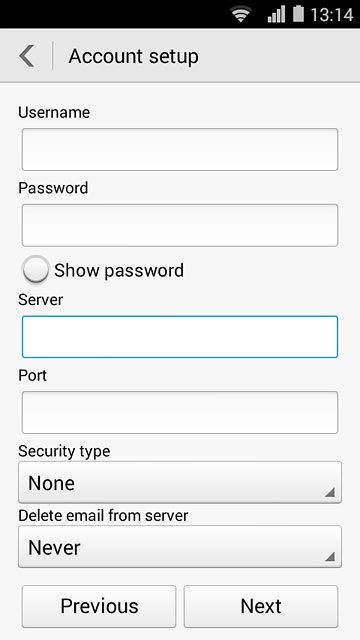Tap the back arrow icon
The image size is (360, 640).
coord(27,56)
